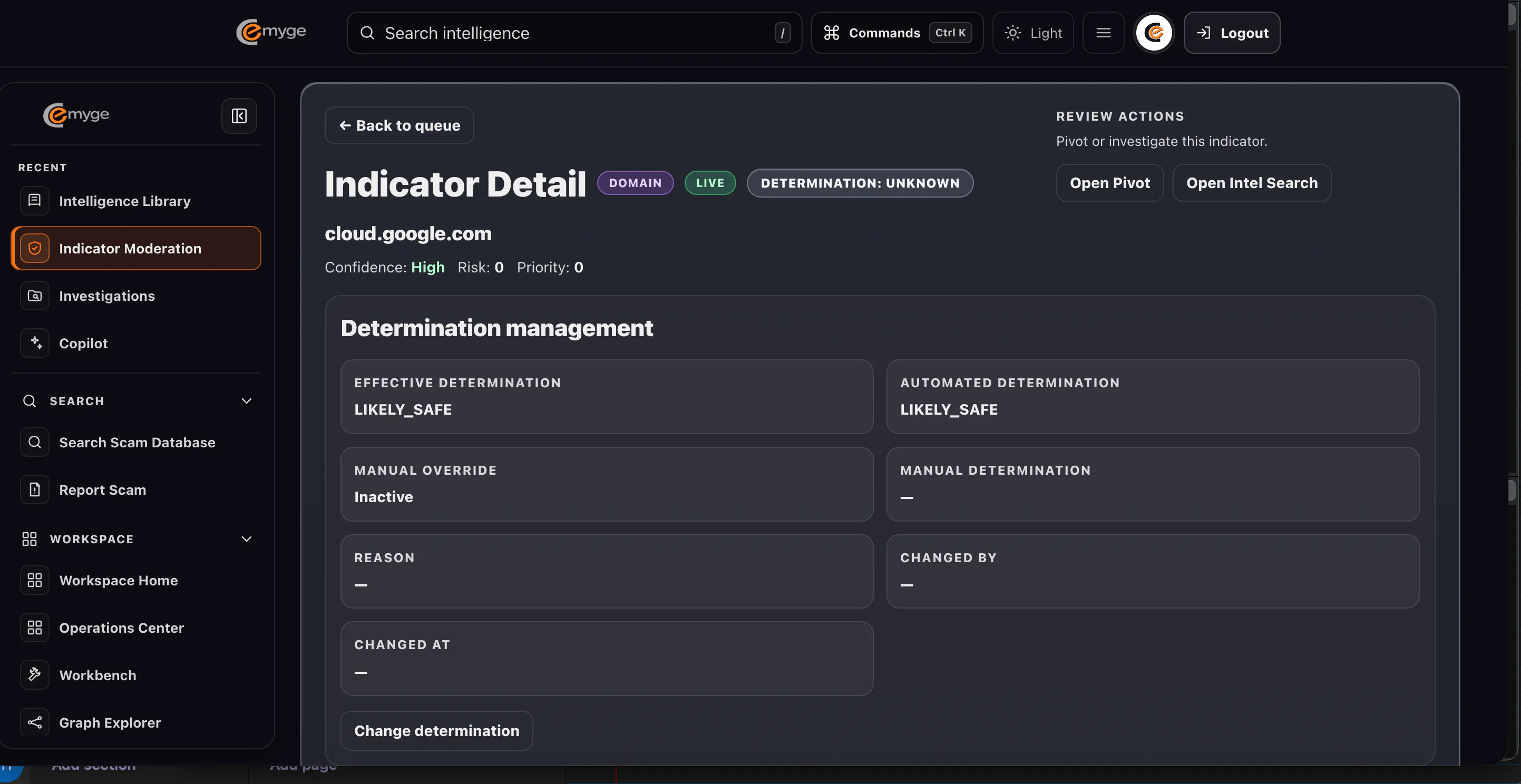The width and height of the screenshot is (1521, 784).
Task: Click the LIVE status badge
Action: pos(710,183)
